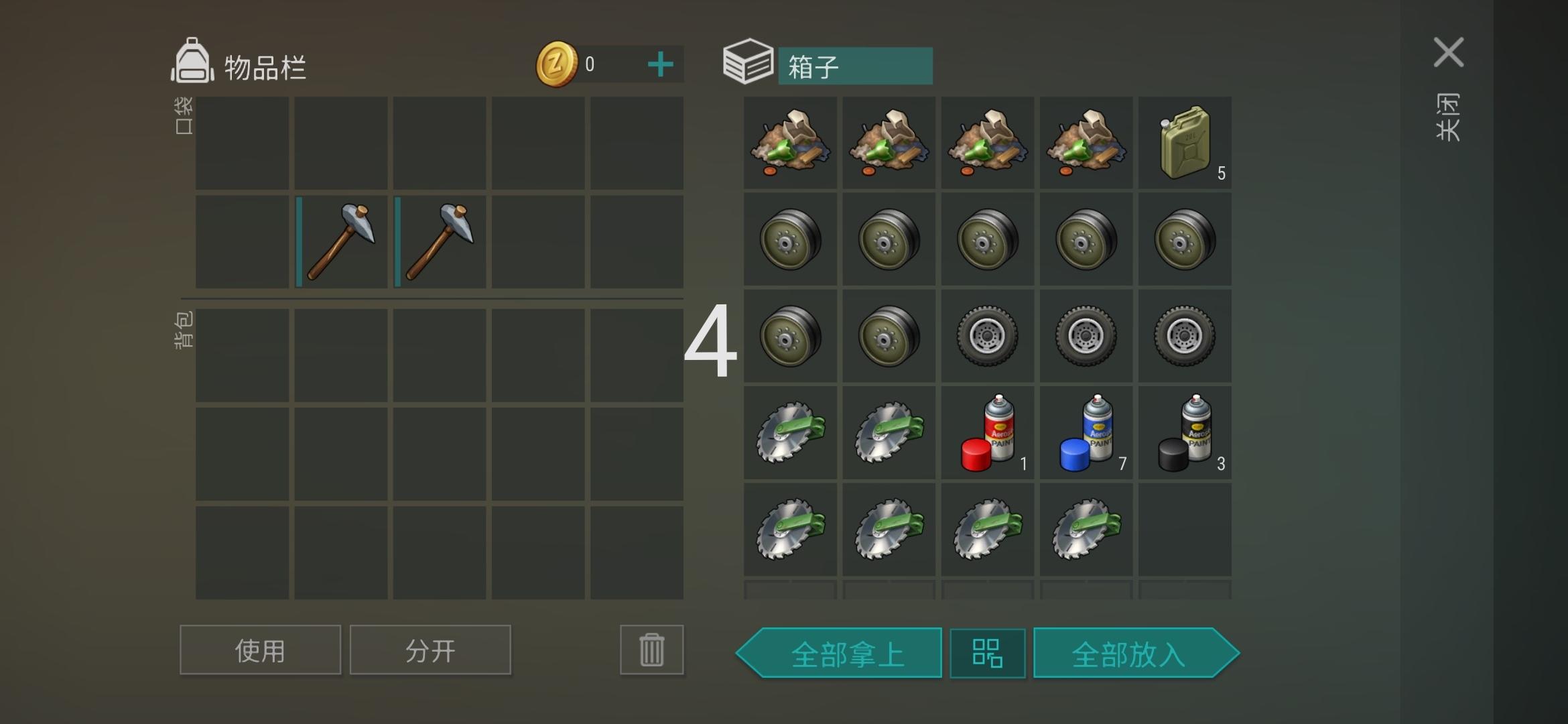
Task: Put all items in with 全部放入
Action: pos(1136,653)
